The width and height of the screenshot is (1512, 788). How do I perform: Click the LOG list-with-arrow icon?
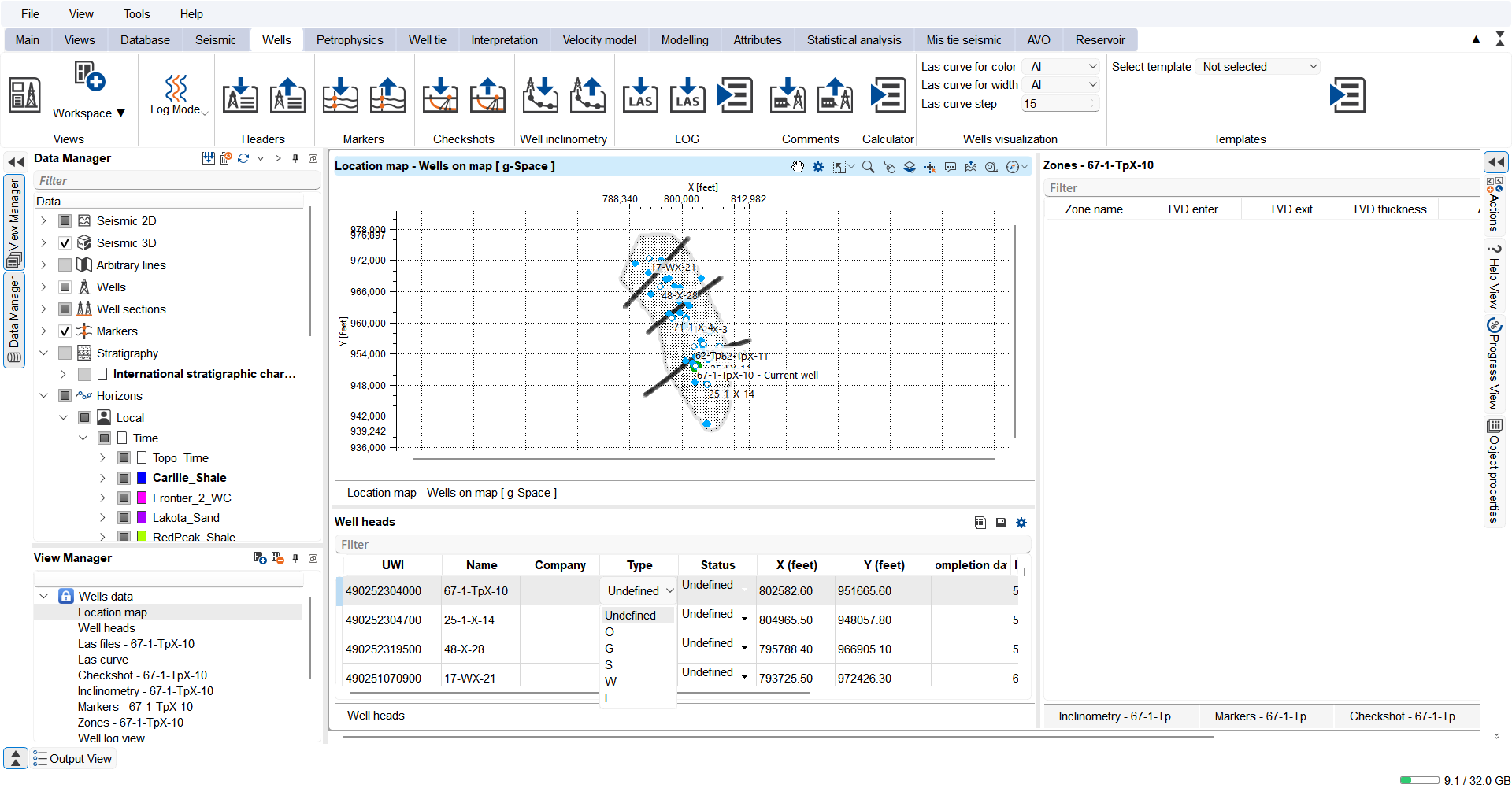coord(735,95)
